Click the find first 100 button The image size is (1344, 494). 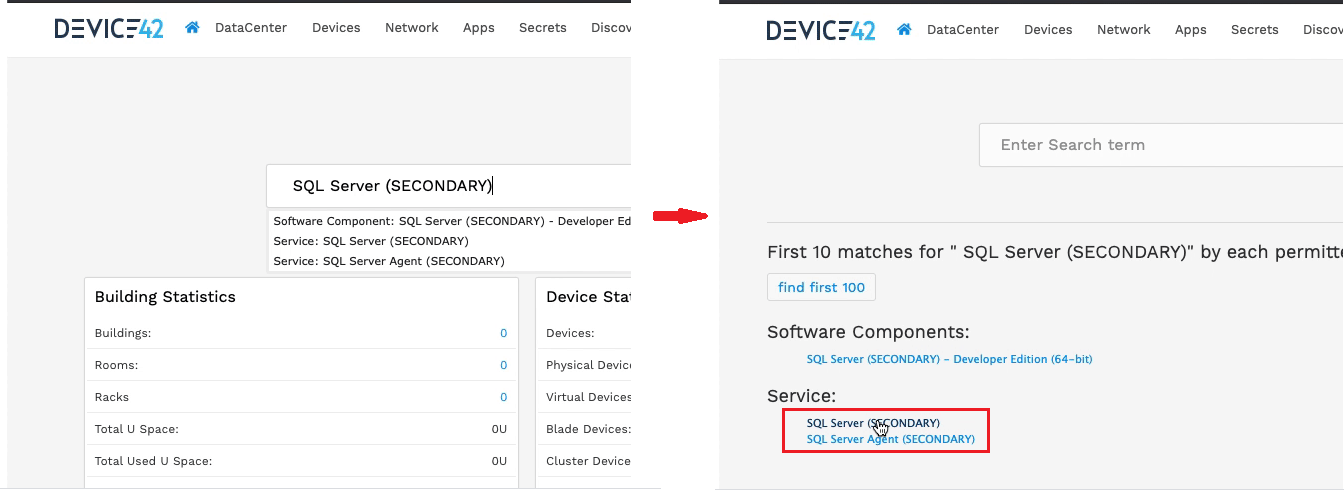(x=821, y=287)
